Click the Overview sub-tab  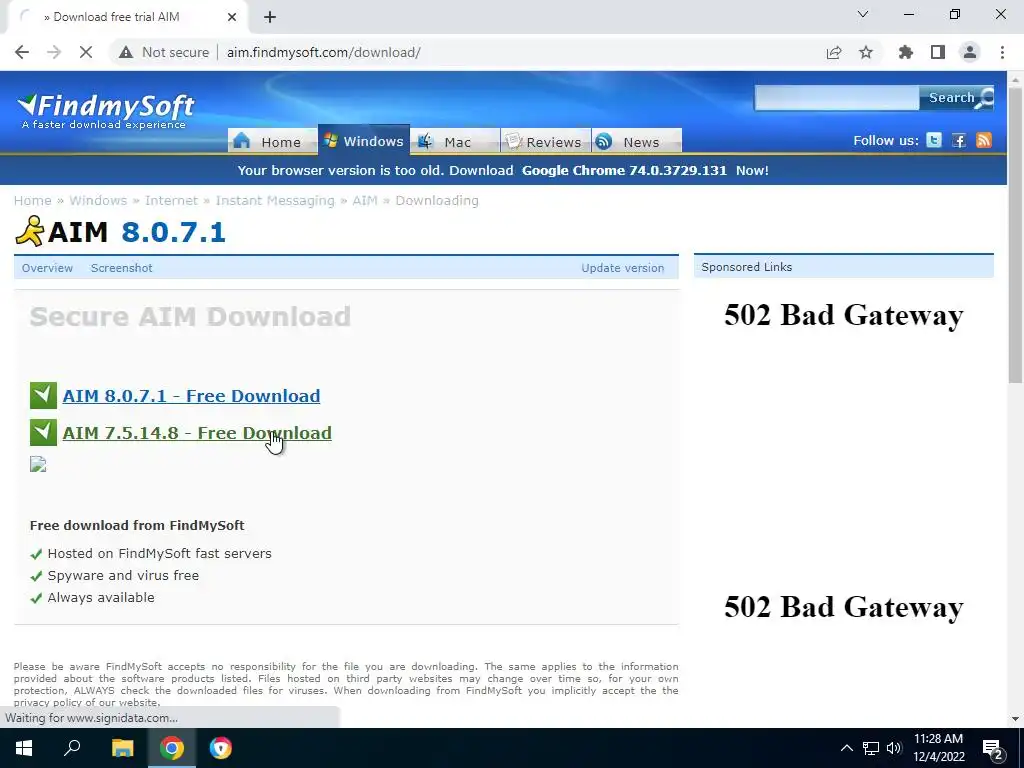click(x=47, y=268)
